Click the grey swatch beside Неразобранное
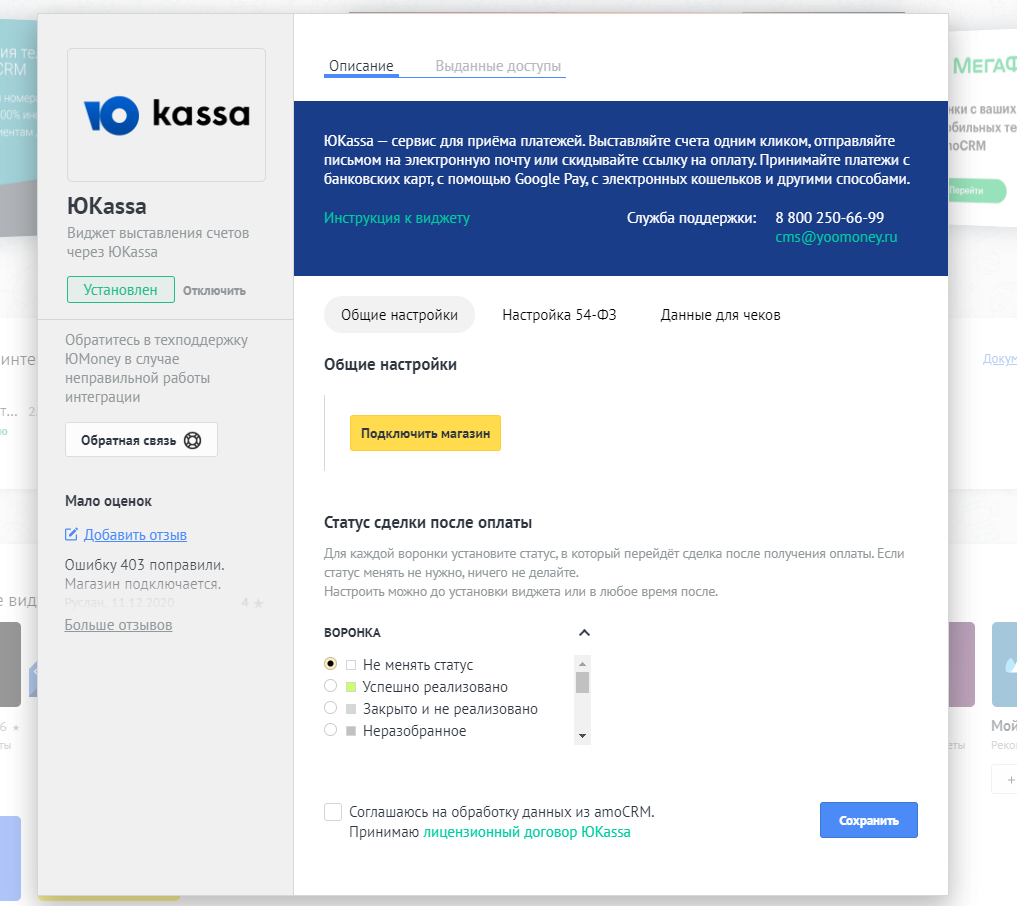The image size is (1017, 906). click(351, 731)
